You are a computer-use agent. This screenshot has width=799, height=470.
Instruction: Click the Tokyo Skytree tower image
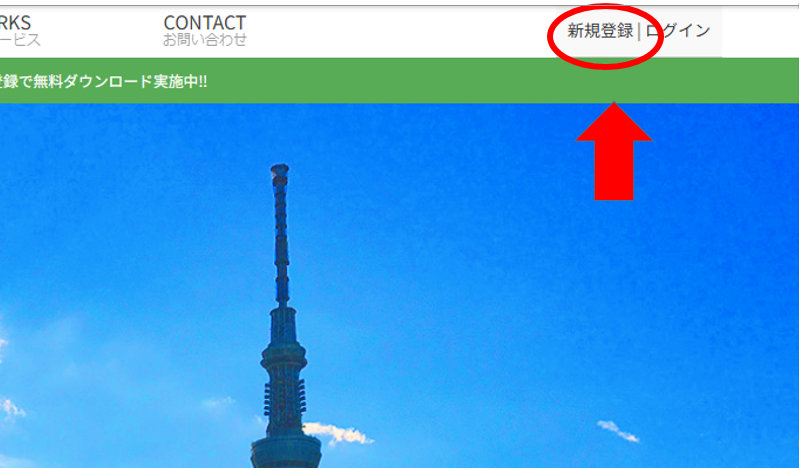click(285, 316)
